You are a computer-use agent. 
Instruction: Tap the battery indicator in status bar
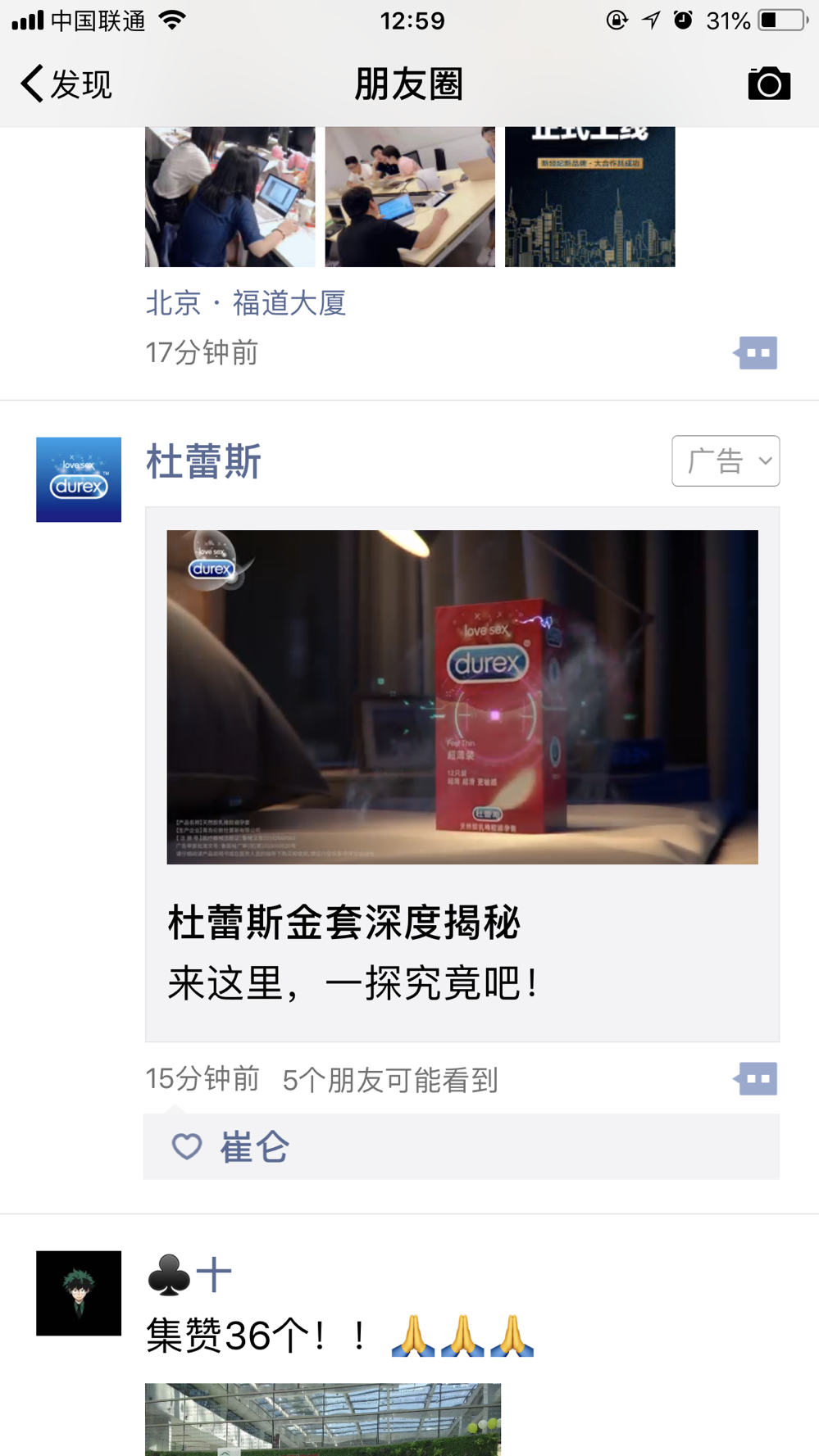(x=783, y=20)
